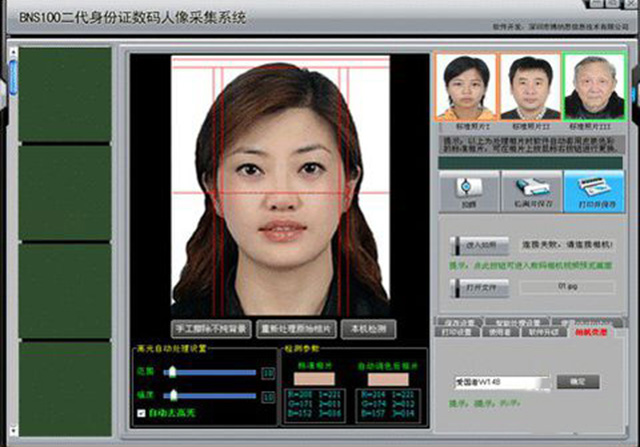640x447 pixels.
Task: Click the 强度 intensity slider handle
Action: 170,395
